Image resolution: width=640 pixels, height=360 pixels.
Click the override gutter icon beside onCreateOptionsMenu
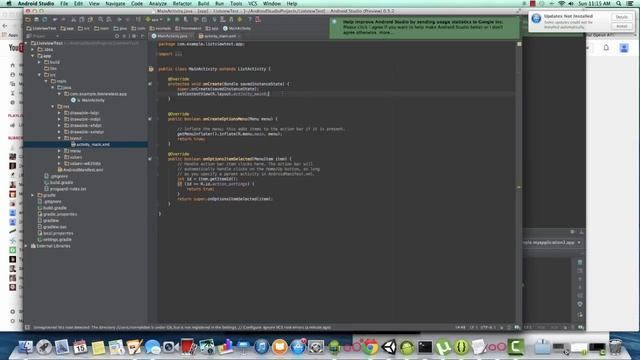click(x=150, y=119)
